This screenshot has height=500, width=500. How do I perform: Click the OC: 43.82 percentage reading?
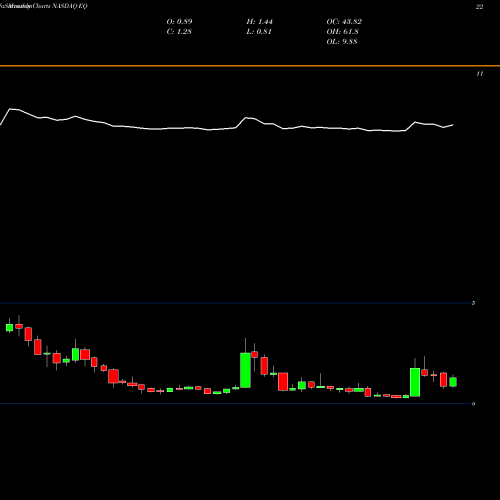(x=344, y=22)
